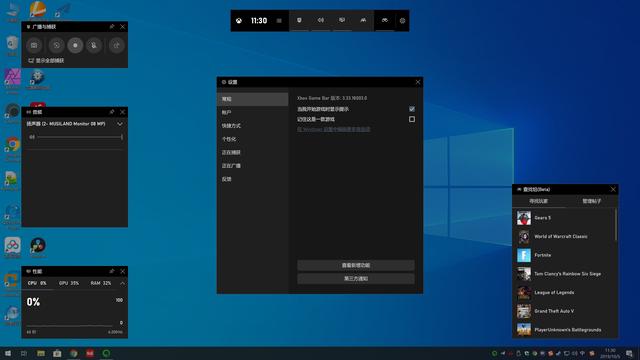Image resolution: width=640 pixels, height=360 pixels.
Task: Open the Feedback (反馈) settings category
Action: (x=253, y=179)
